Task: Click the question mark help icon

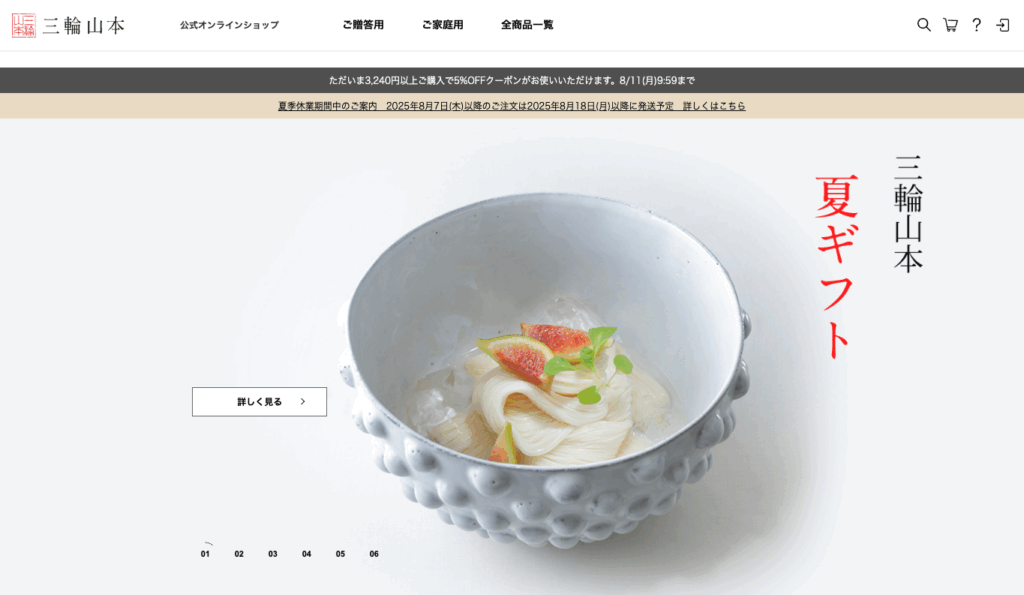Action: coord(976,25)
